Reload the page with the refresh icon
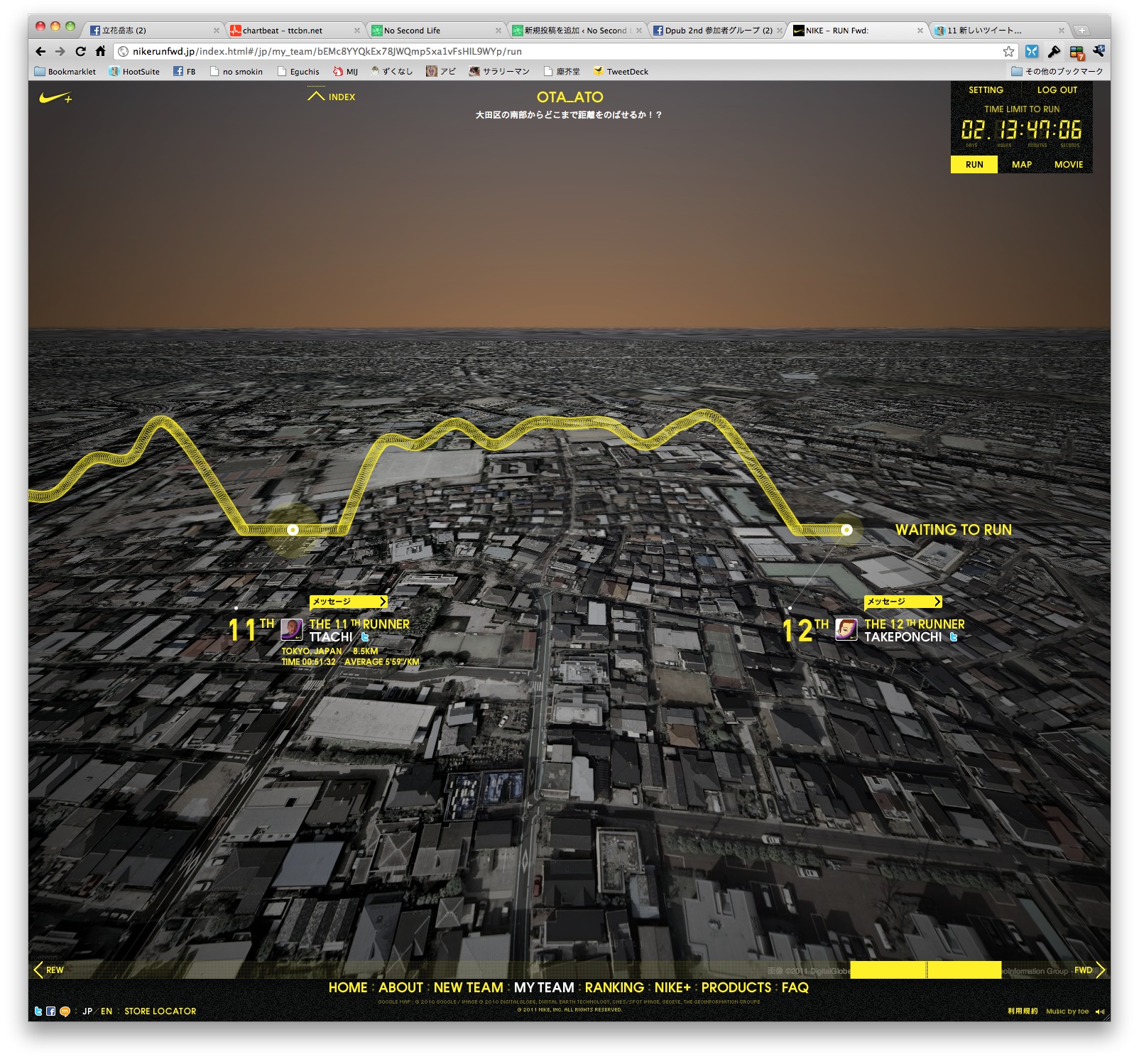 pyautogui.click(x=80, y=51)
